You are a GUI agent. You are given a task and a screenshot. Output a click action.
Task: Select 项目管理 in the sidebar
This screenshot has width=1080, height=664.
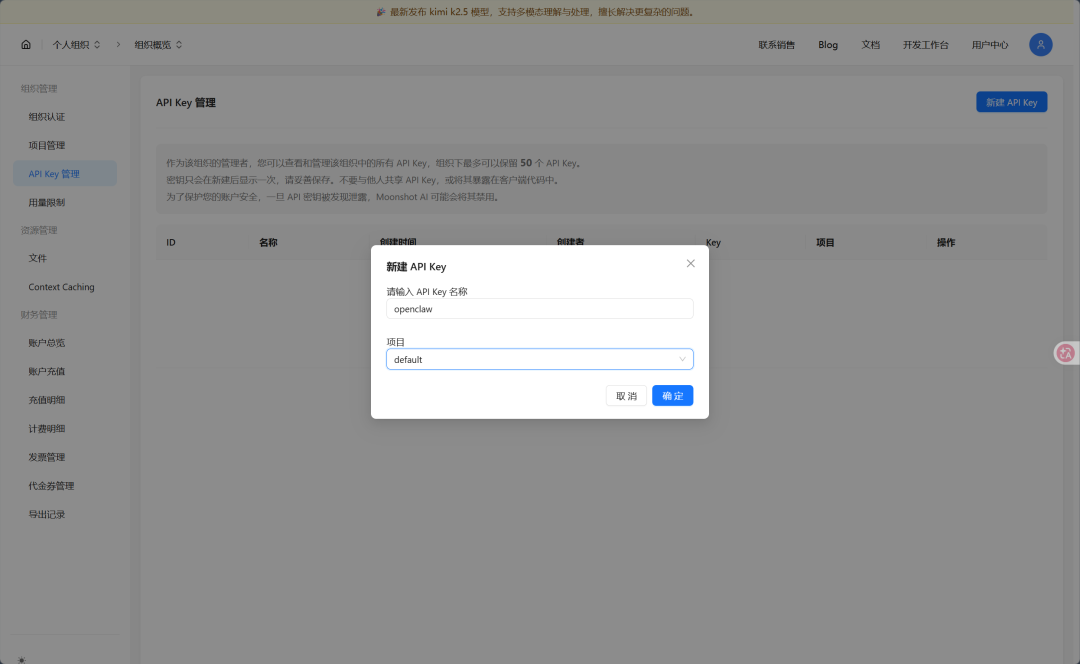(65, 145)
